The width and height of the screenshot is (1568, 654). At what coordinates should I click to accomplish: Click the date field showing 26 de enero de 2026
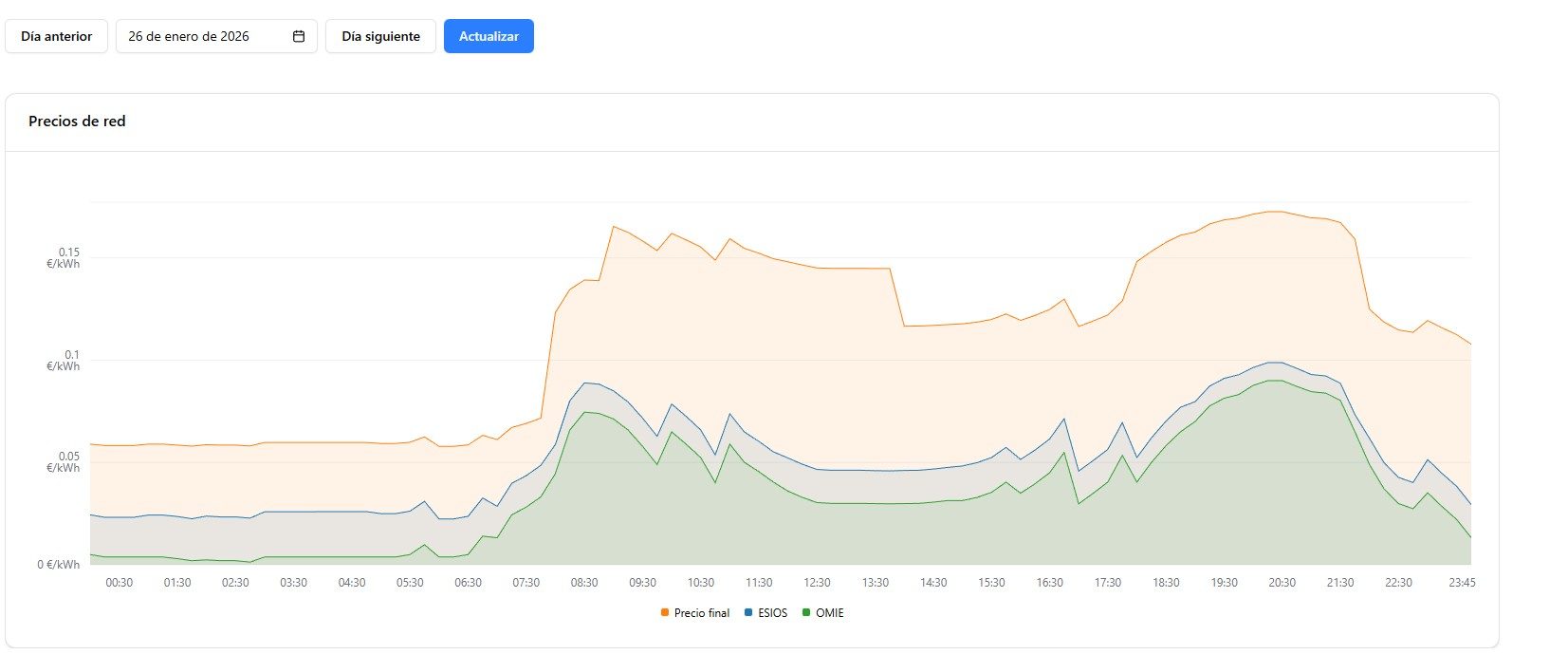coord(199,36)
